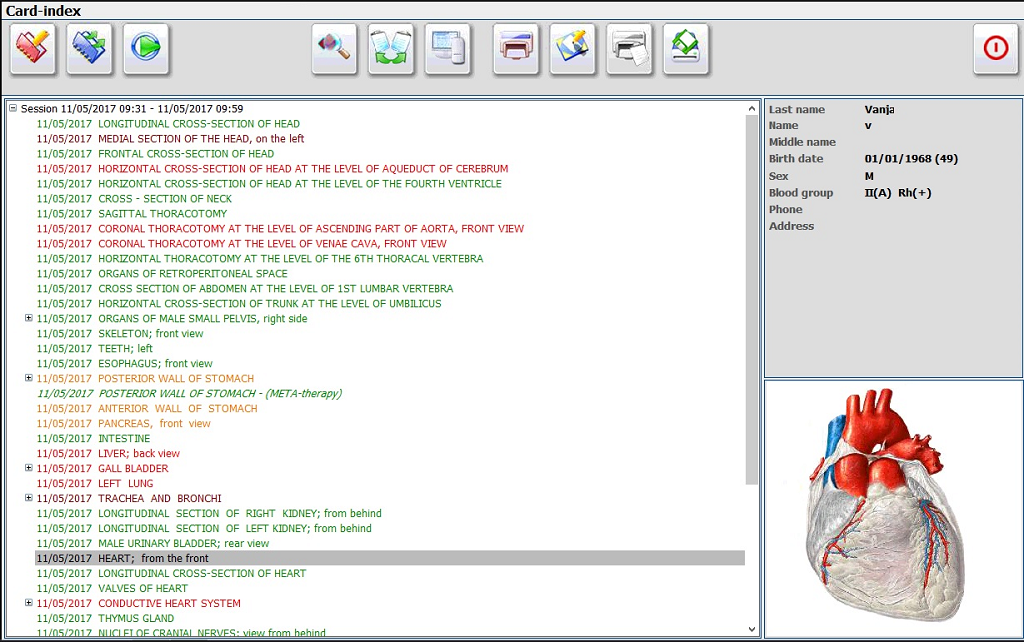This screenshot has width=1024, height=642.
Task: Click the gray printer with pages icon
Action: click(629, 49)
